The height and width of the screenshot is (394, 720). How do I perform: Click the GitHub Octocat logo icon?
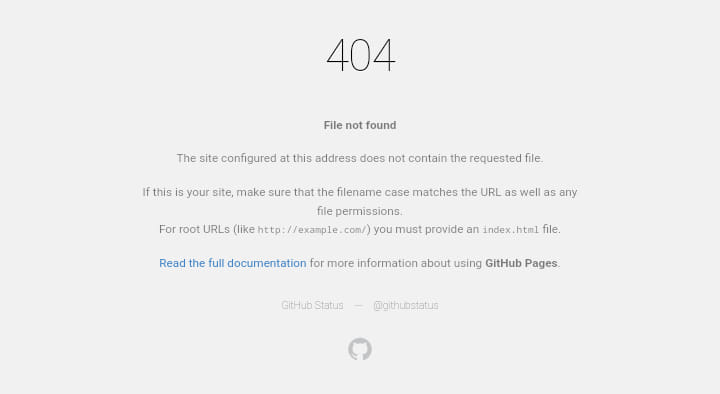coord(360,349)
